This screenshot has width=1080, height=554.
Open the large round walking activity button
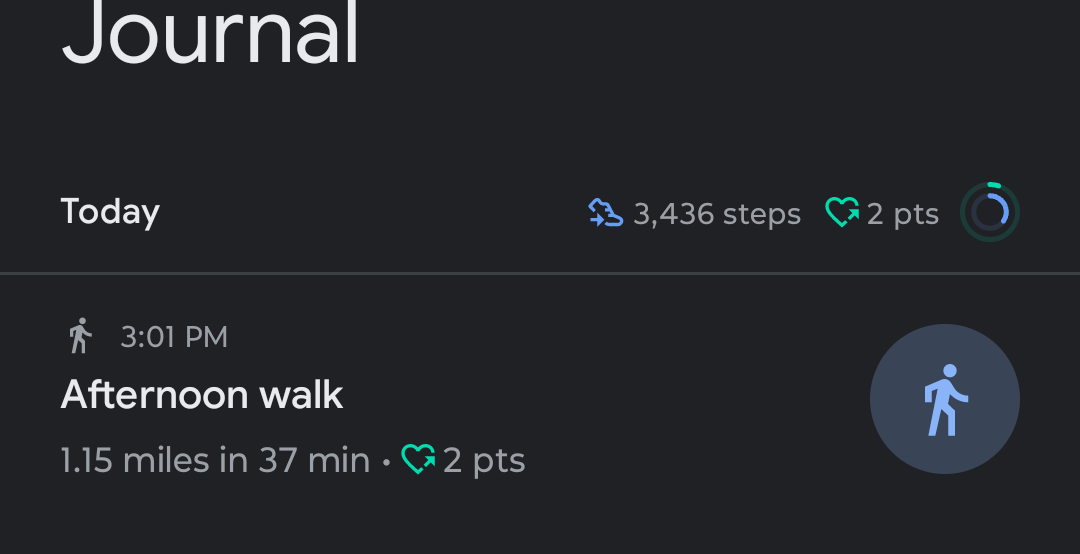945,399
